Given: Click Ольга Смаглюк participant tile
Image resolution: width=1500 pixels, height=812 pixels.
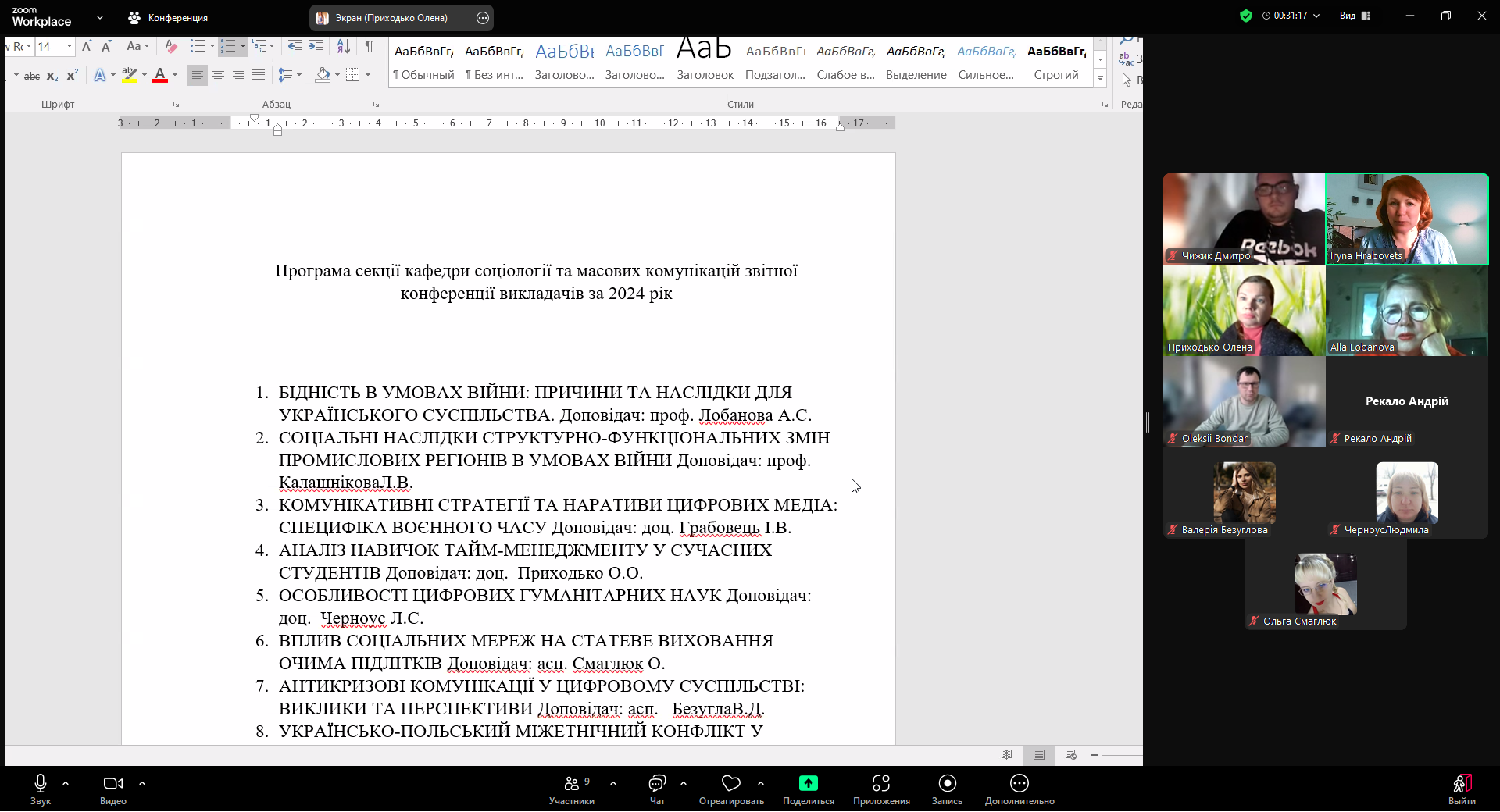Looking at the screenshot, I should click(x=1326, y=585).
